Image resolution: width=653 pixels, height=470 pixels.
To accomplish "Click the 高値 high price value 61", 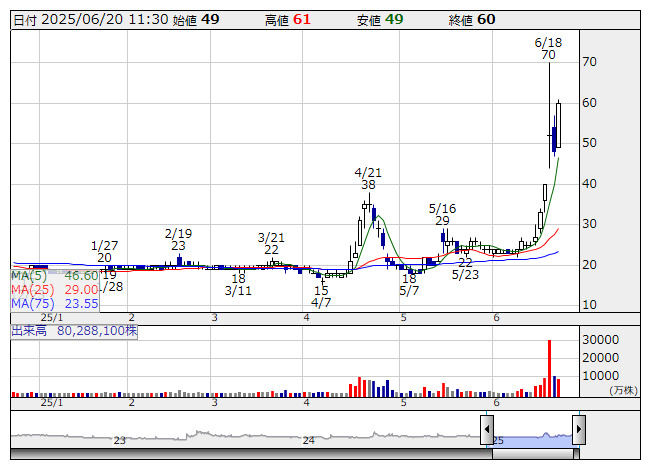I will (301, 20).
